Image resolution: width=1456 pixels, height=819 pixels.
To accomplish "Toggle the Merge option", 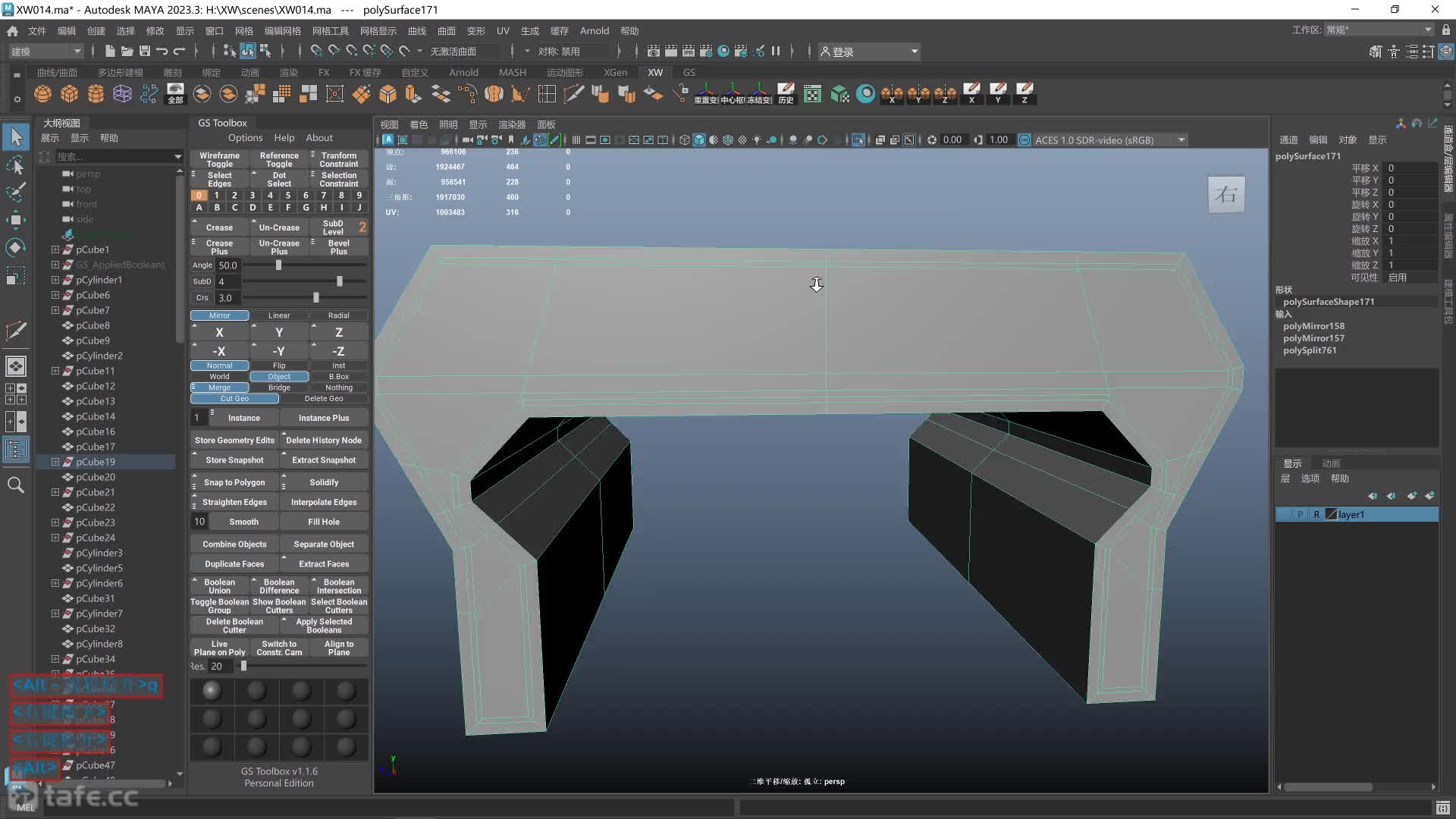I will point(219,388).
